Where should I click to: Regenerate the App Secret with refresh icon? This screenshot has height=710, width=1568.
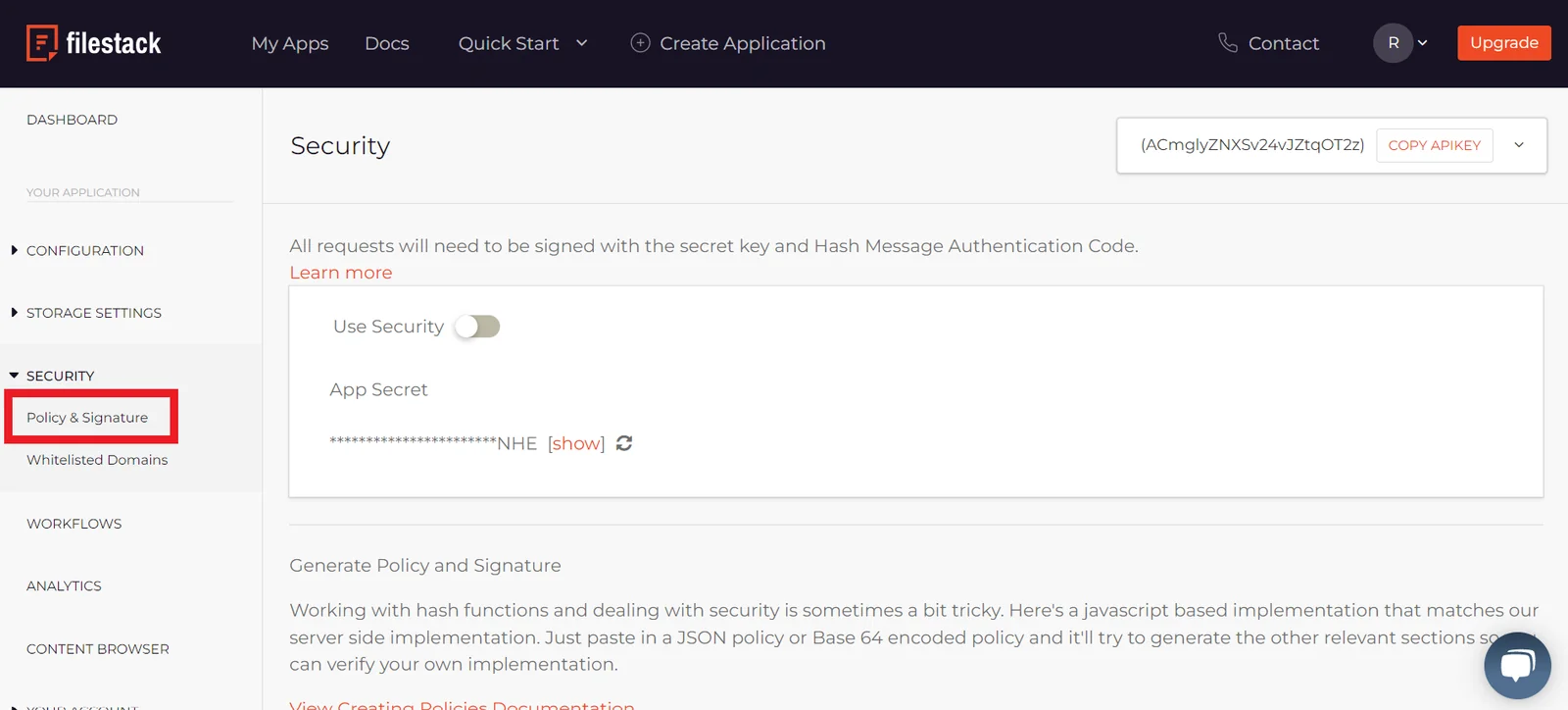pyautogui.click(x=624, y=443)
